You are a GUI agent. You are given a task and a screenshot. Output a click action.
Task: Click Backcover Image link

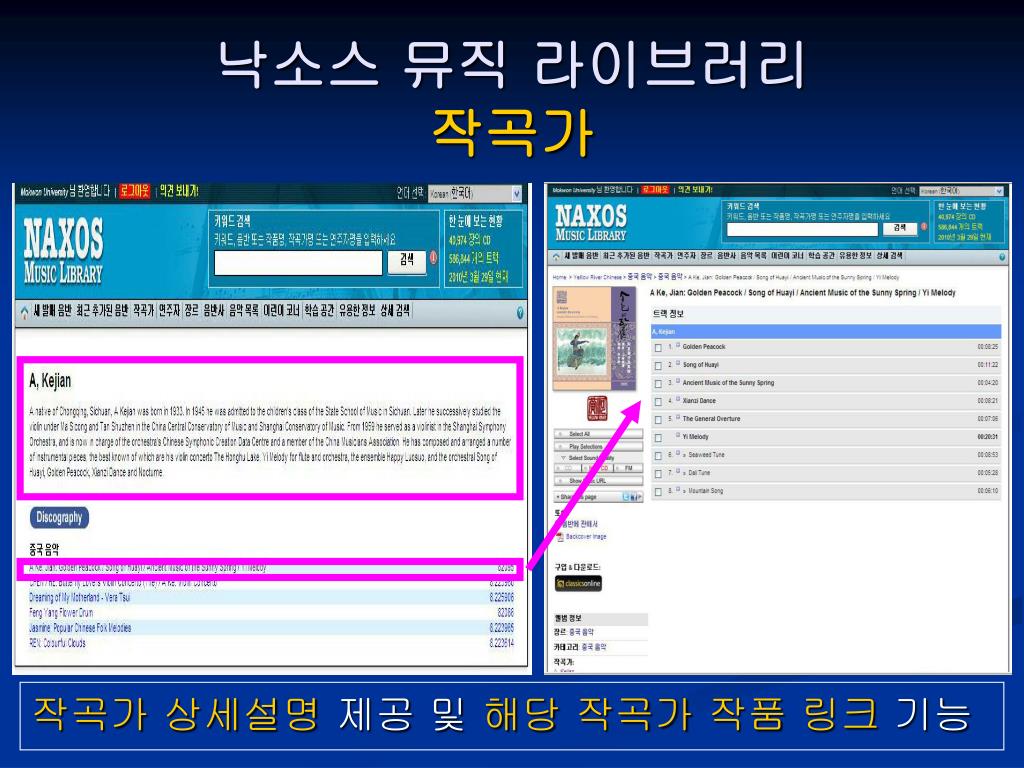pos(586,537)
